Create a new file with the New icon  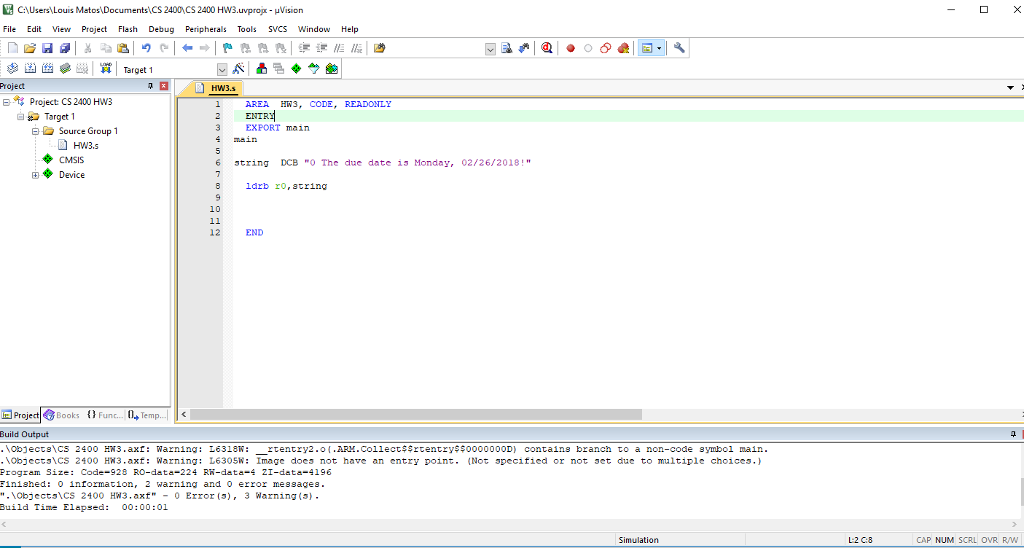point(12,48)
